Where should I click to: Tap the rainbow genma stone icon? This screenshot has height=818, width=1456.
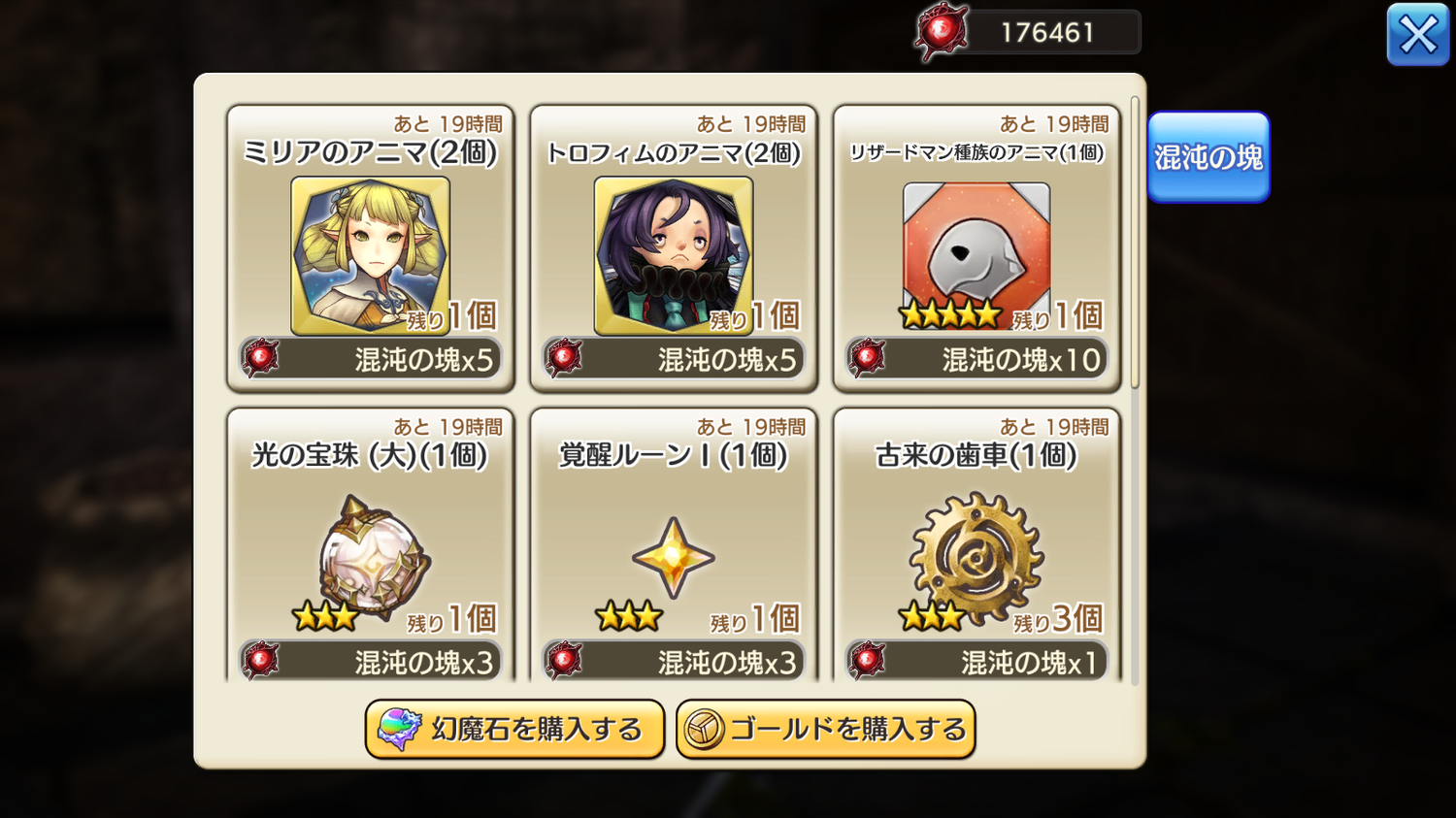[x=399, y=730]
